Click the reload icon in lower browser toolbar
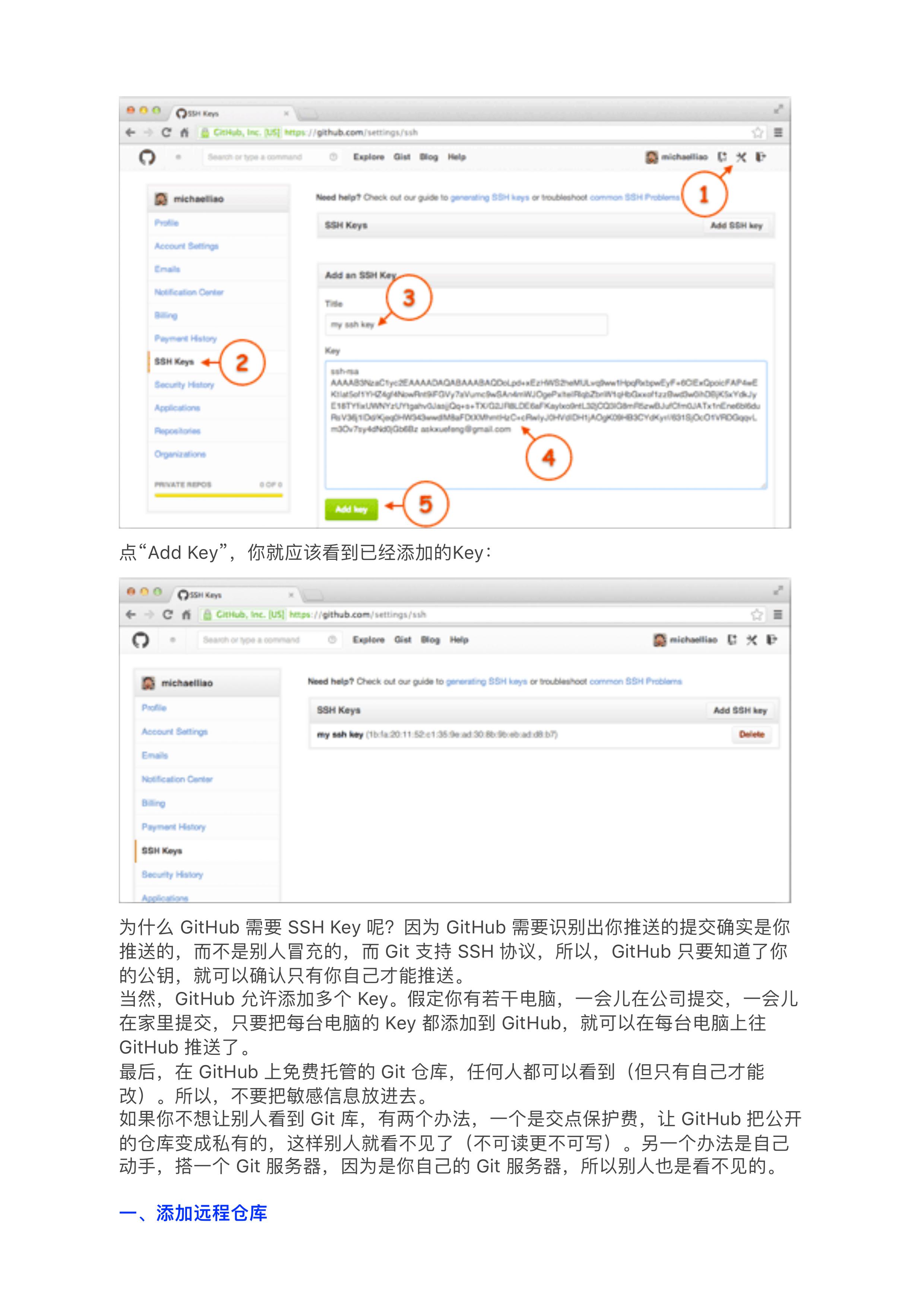Screen dimensions: 924x1308 pyautogui.click(x=167, y=614)
